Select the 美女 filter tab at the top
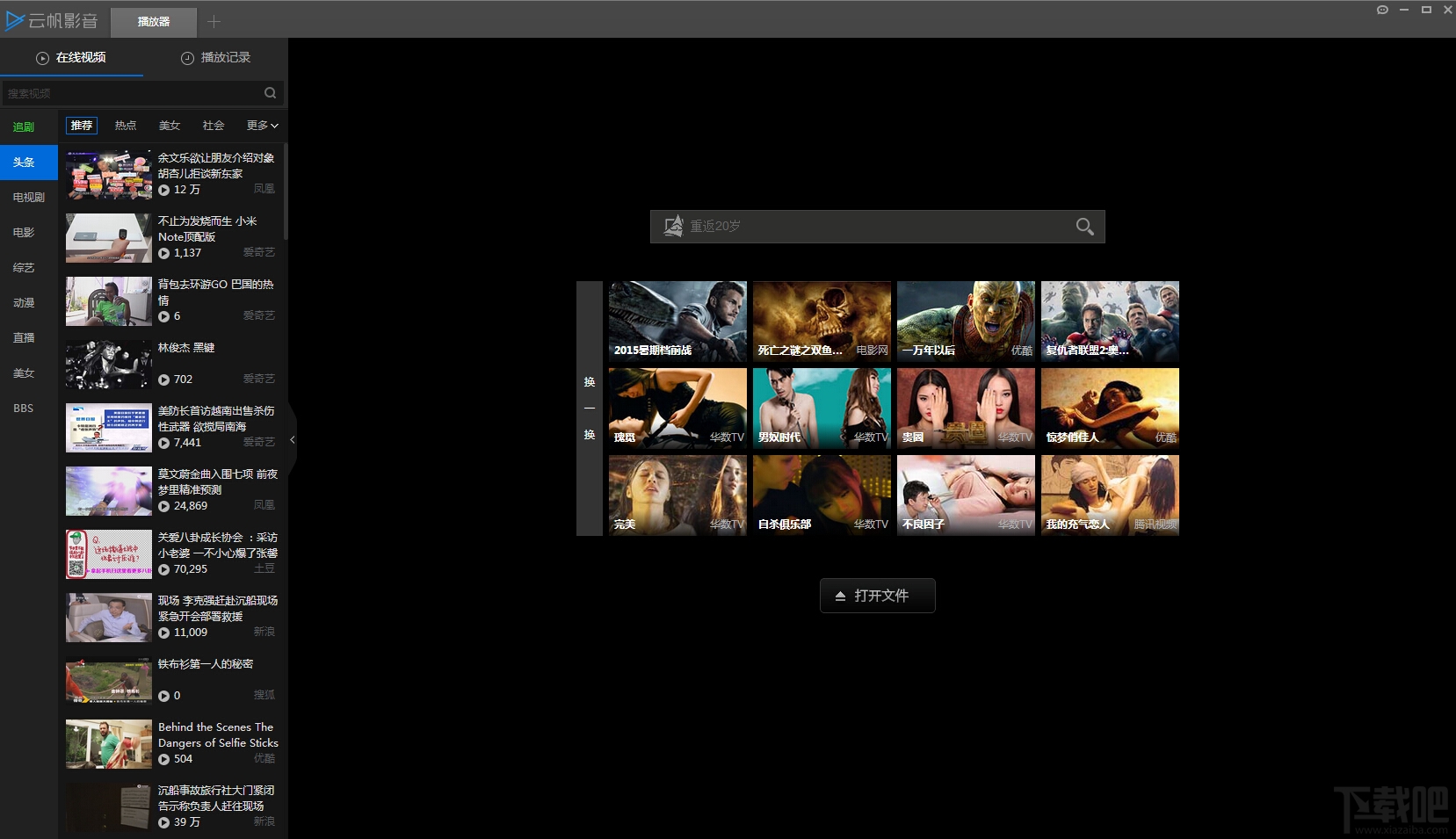The image size is (1456, 839). click(170, 126)
